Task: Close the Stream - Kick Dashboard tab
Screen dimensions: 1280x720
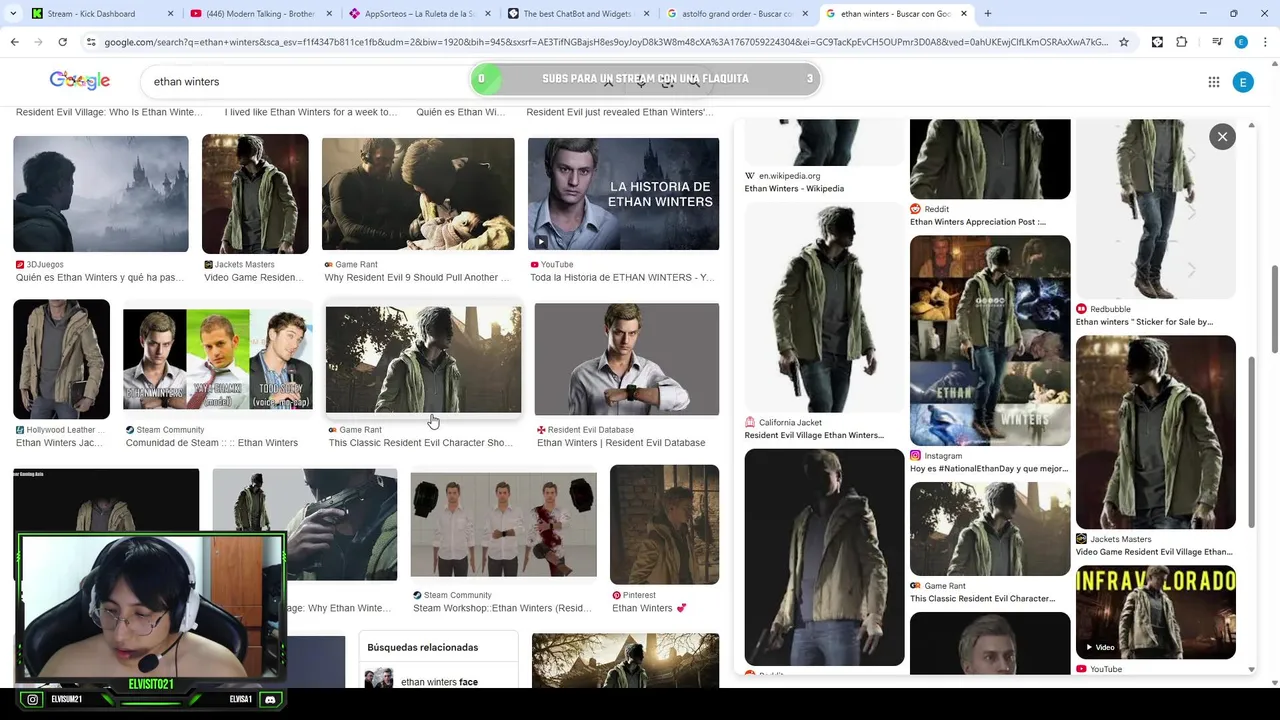Action: coord(170,14)
